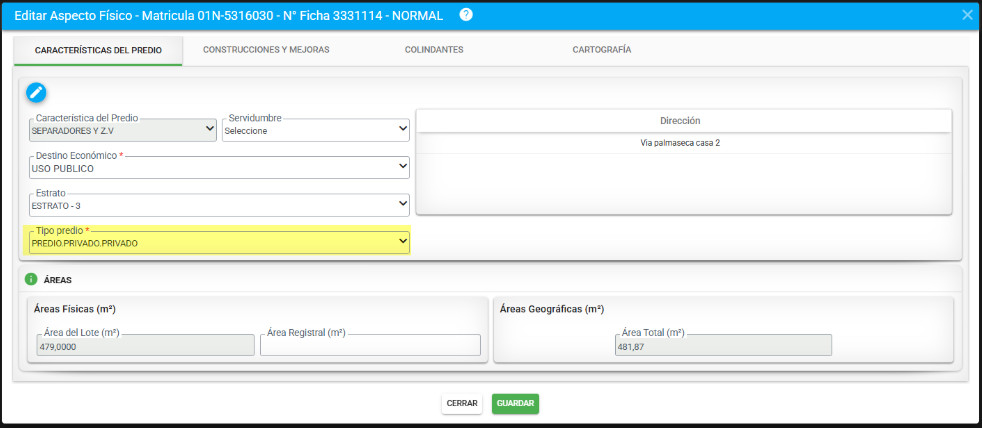
Task: Open the Estrato dropdown
Action: [219, 205]
